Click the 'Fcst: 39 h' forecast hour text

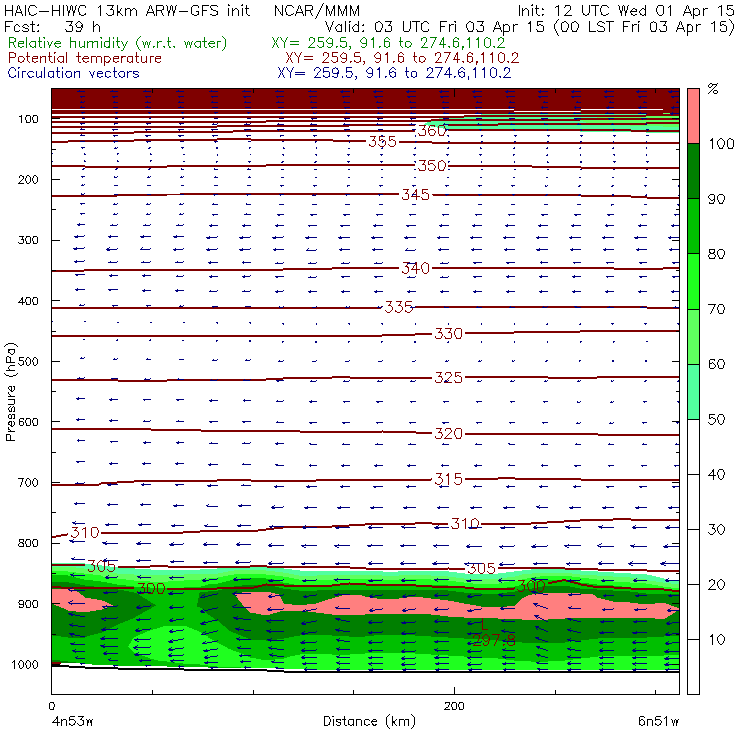click(52, 26)
